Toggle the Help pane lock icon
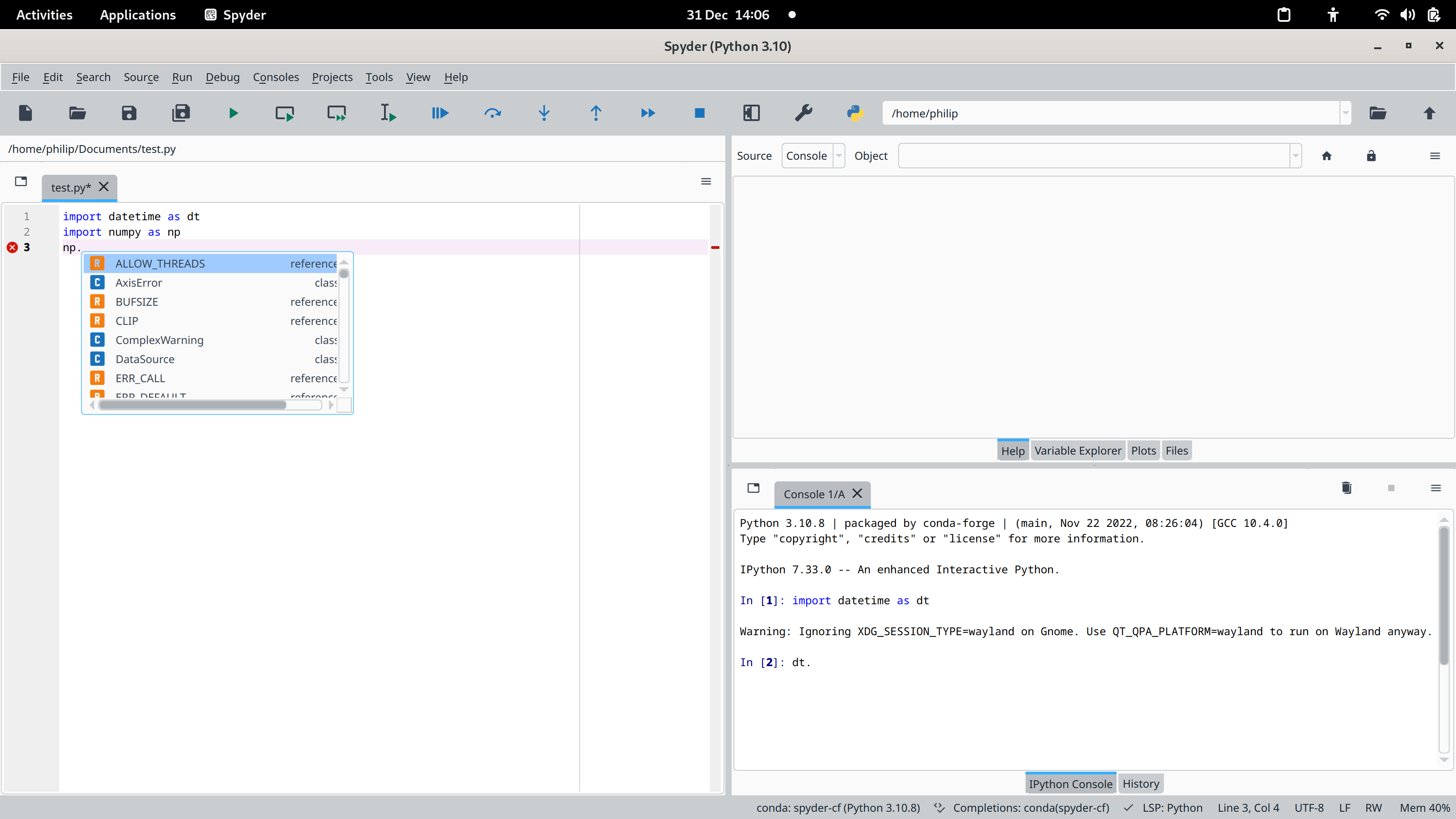Screen dimensions: 1456x819 click(1370, 156)
